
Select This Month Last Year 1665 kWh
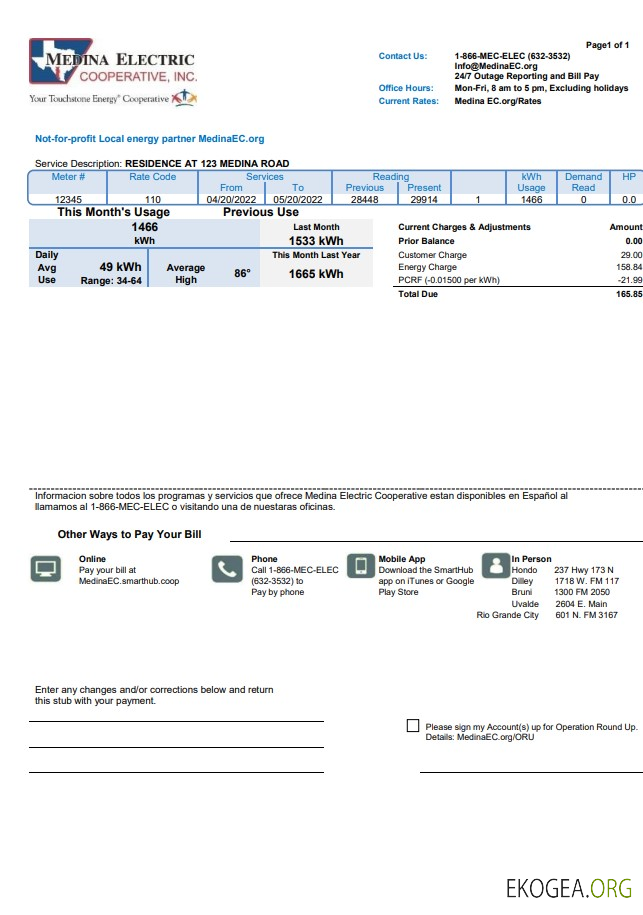tap(316, 274)
